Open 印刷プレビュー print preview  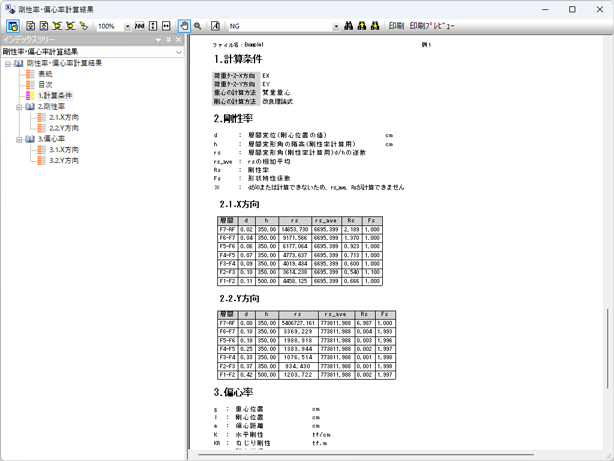click(x=432, y=26)
